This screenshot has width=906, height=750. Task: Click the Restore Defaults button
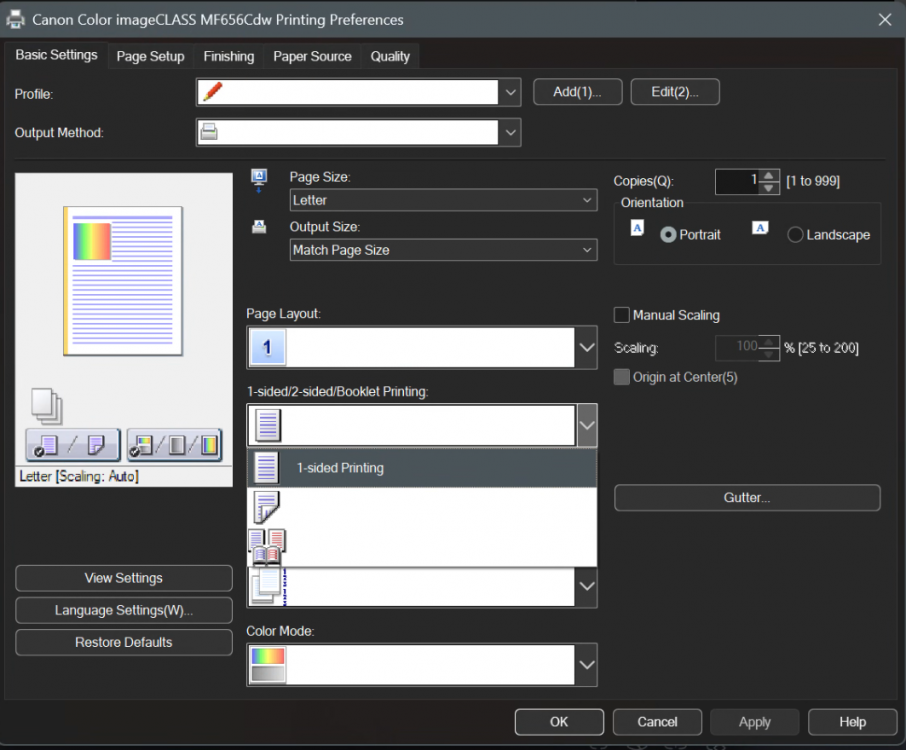click(x=124, y=642)
